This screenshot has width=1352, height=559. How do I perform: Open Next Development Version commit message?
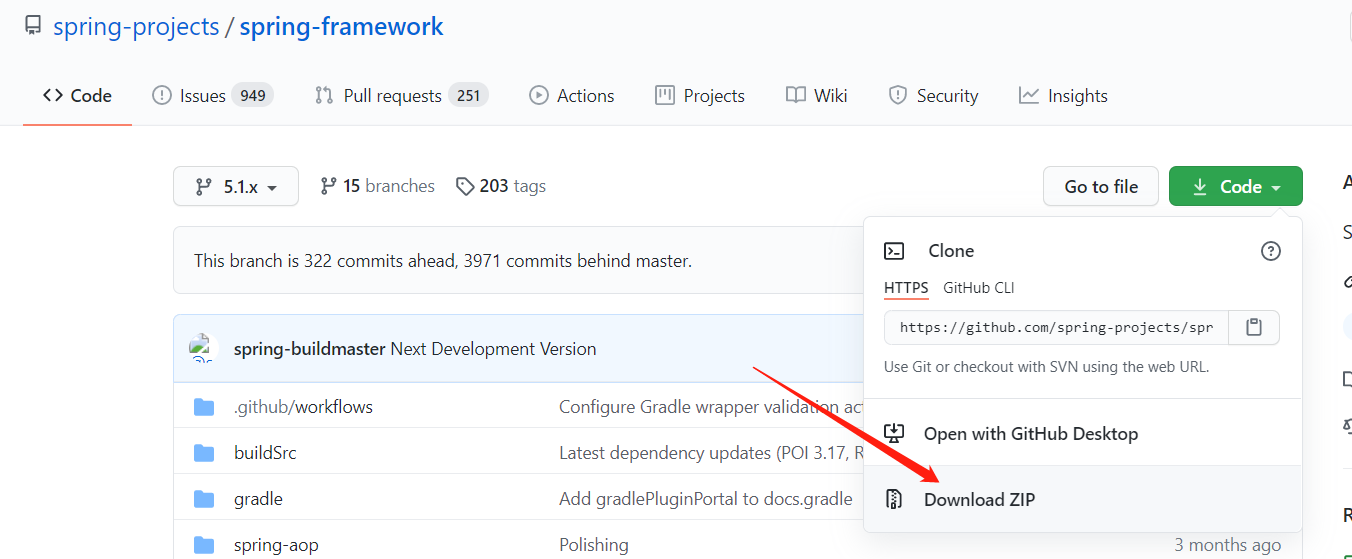(x=494, y=349)
